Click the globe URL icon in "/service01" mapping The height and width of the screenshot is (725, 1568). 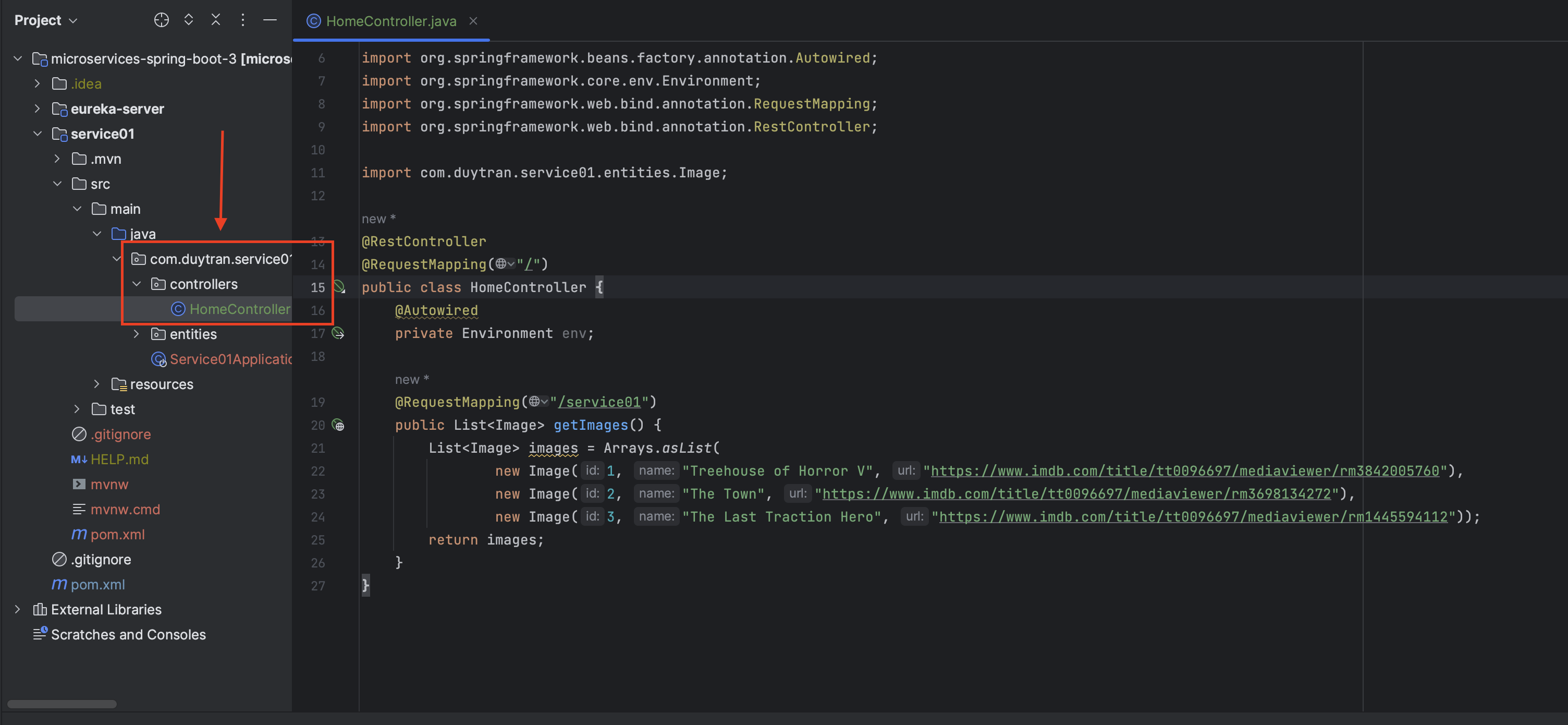pyautogui.click(x=535, y=402)
